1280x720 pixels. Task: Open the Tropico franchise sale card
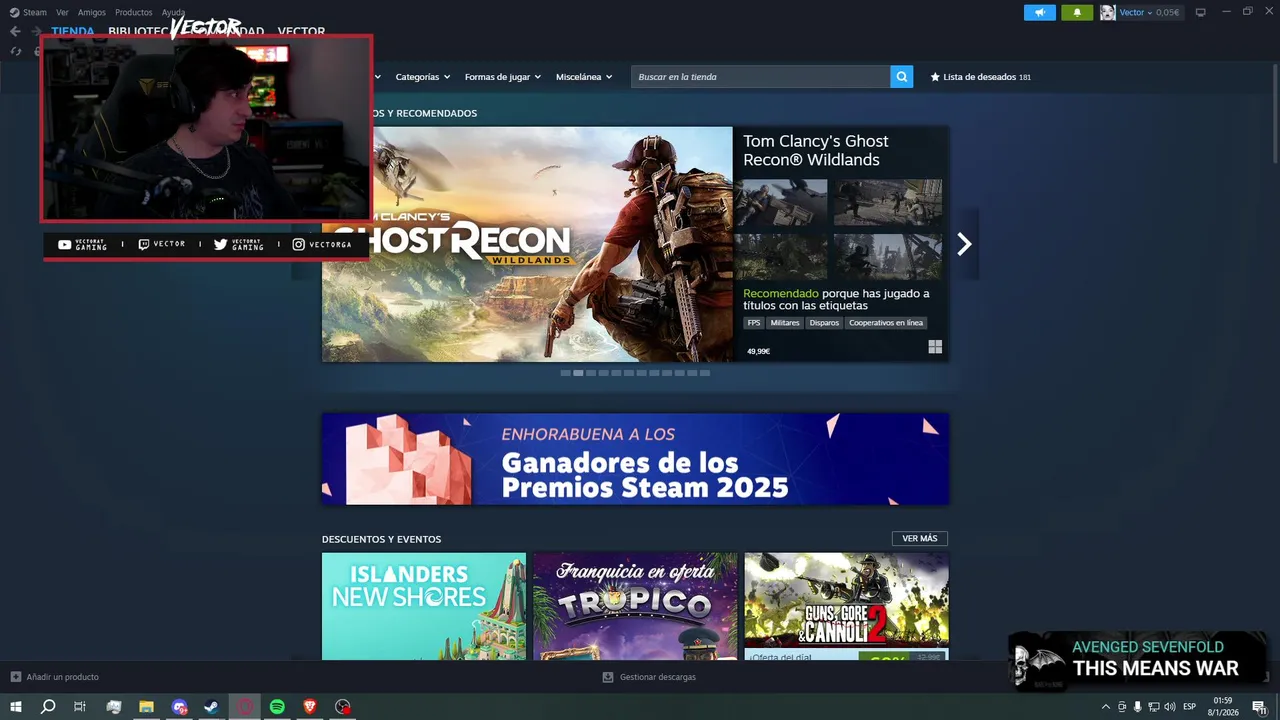tap(635, 606)
